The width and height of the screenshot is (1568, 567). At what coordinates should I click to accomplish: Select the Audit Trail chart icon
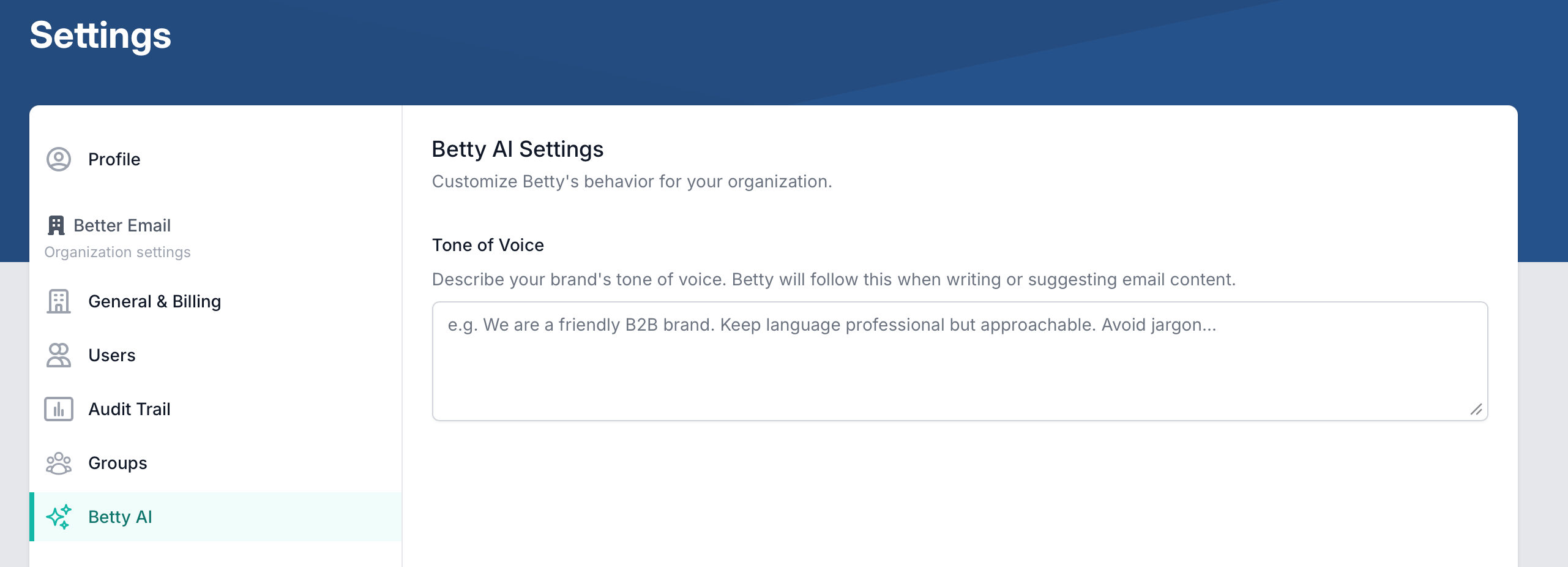[58, 409]
